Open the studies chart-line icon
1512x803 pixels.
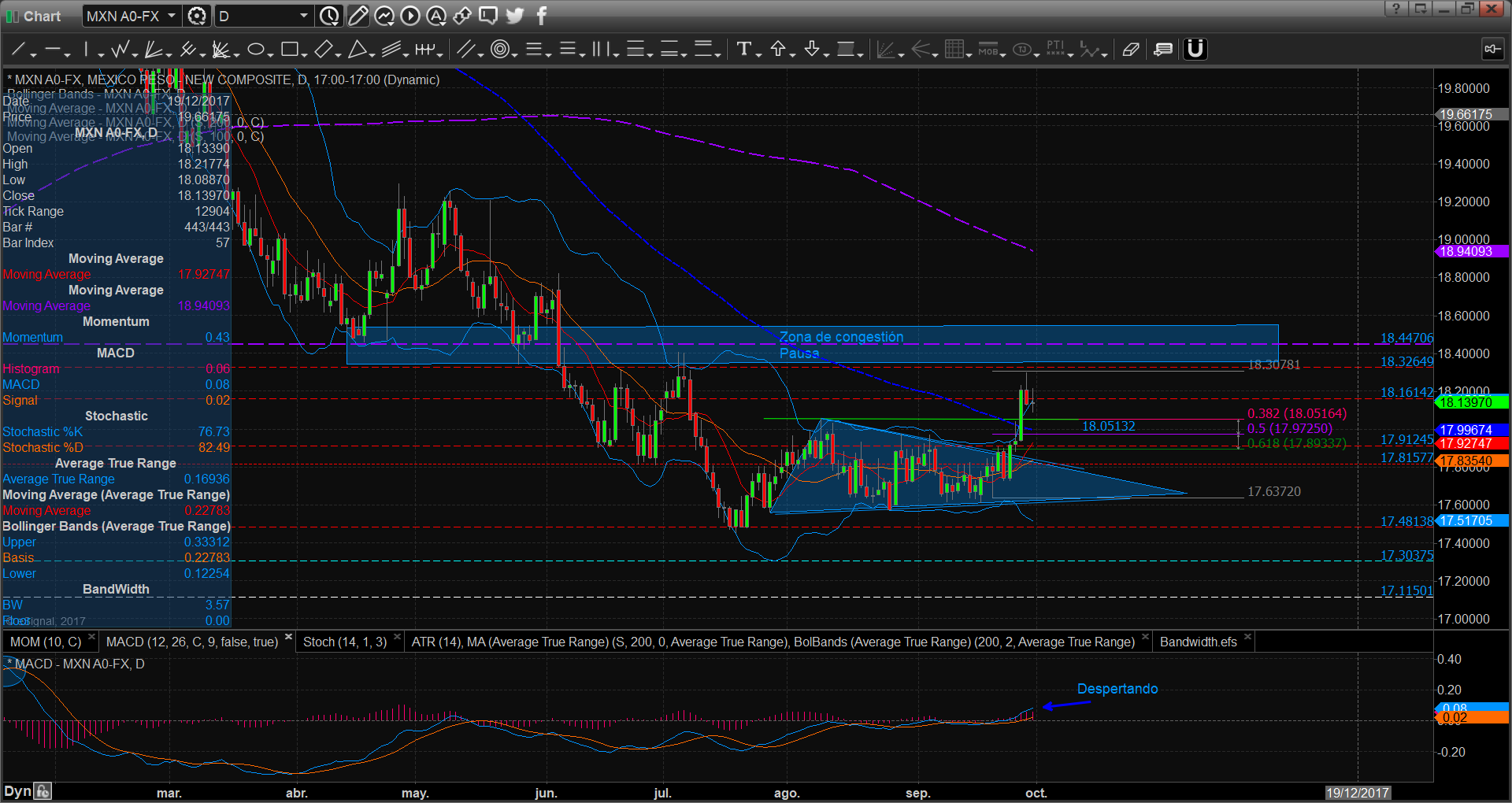(x=384, y=16)
